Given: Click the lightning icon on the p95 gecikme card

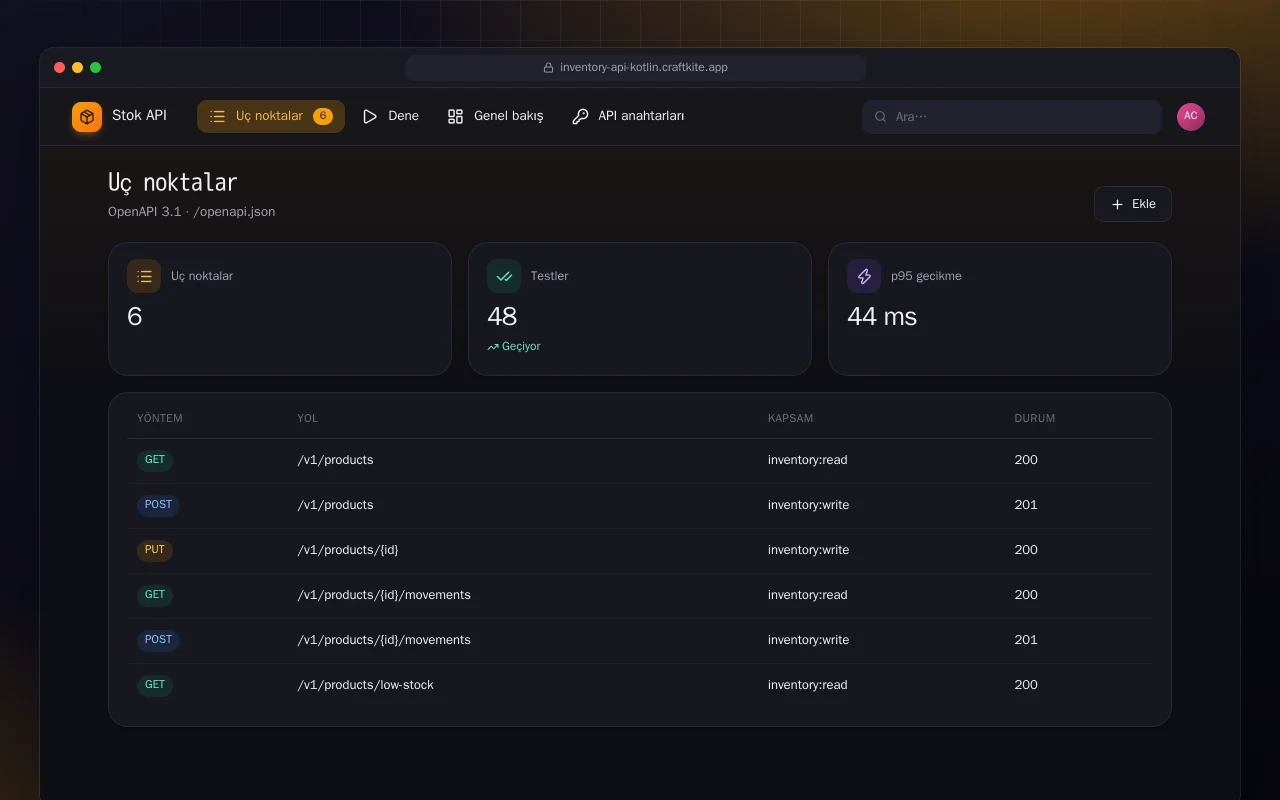Looking at the screenshot, I should (x=864, y=276).
